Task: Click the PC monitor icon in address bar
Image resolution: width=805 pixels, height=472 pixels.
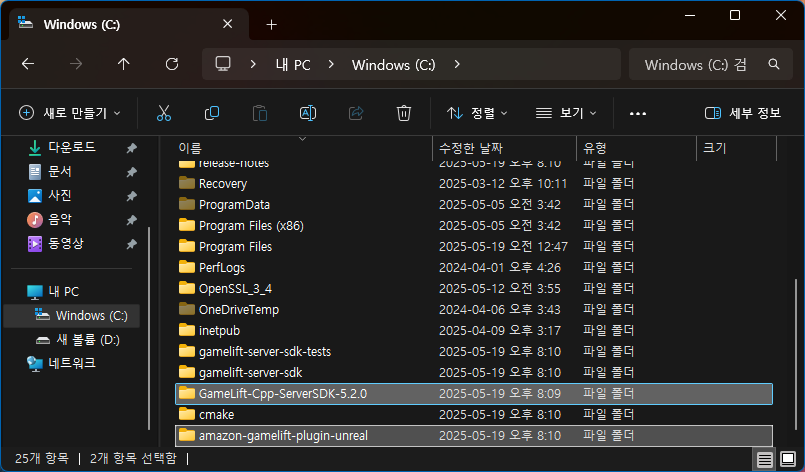Action: click(x=223, y=64)
